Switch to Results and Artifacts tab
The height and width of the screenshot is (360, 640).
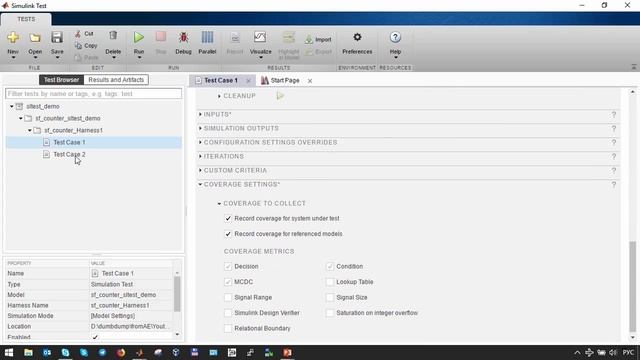[116, 80]
